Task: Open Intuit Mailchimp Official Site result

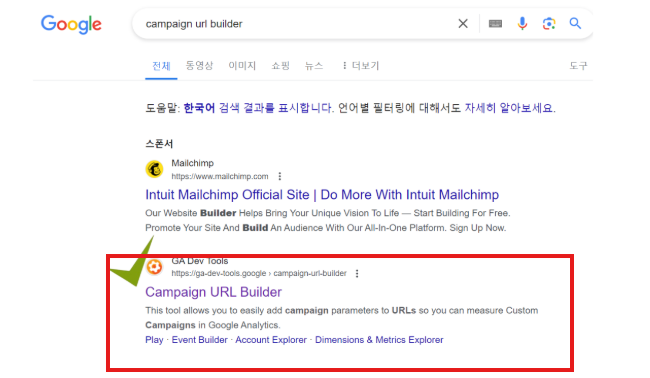Action: point(322,195)
